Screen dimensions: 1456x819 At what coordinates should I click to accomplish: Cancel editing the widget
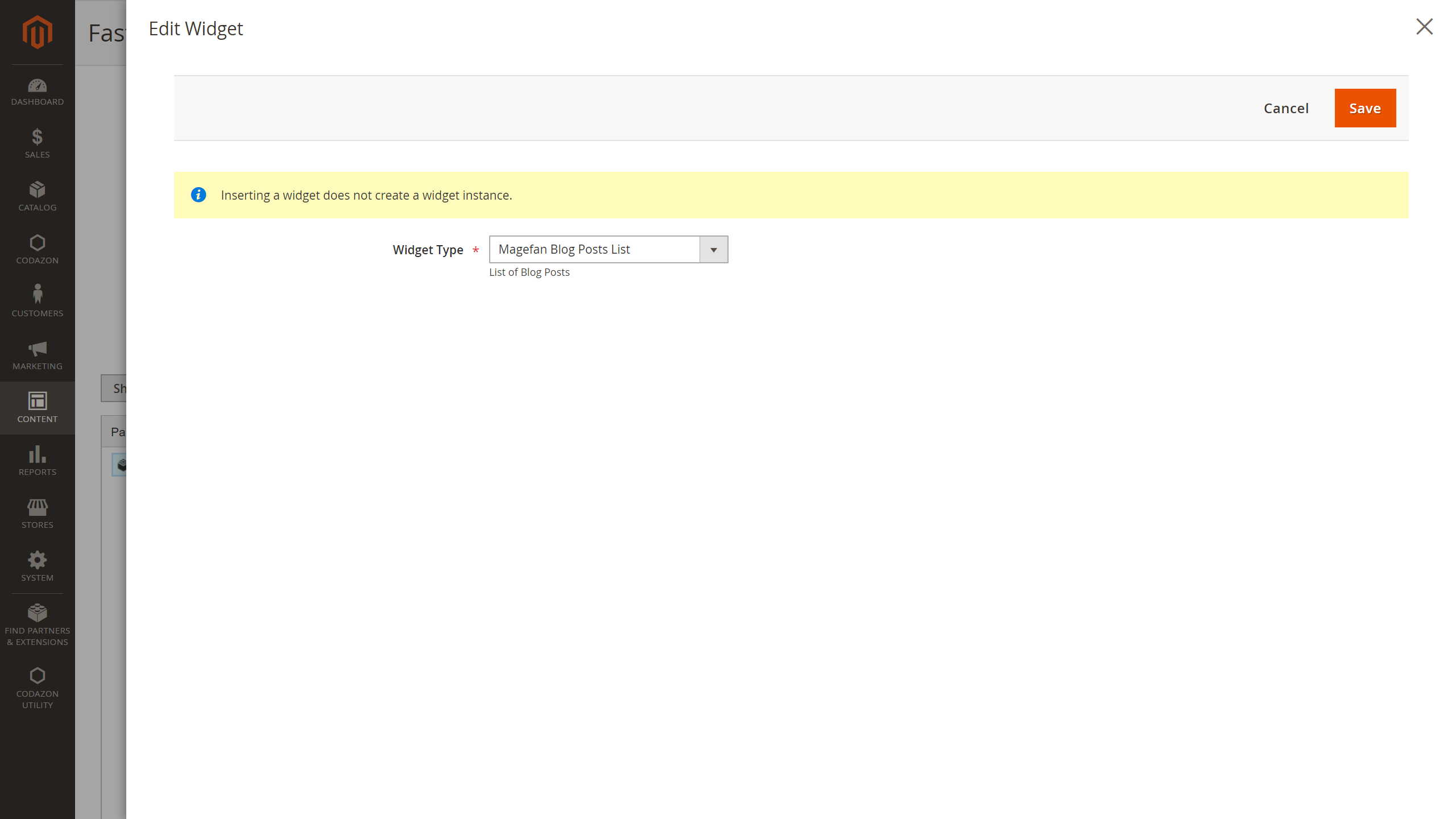pyautogui.click(x=1286, y=108)
